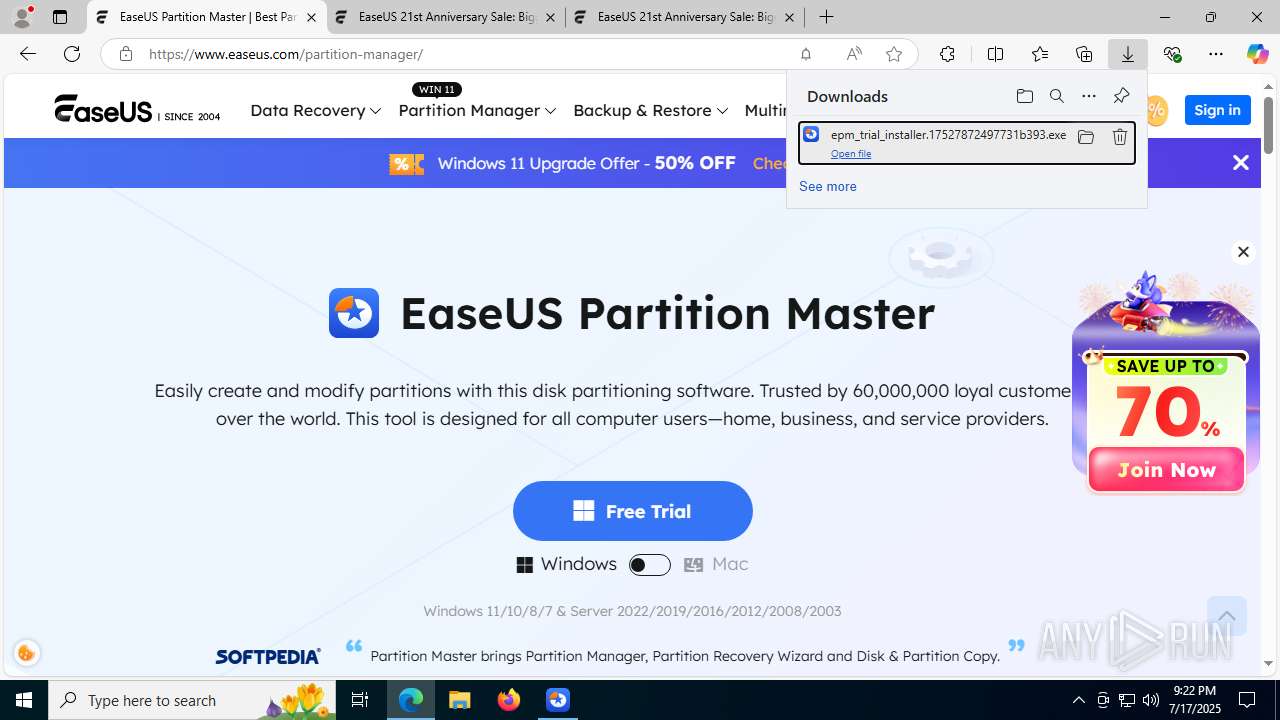
Task: Select the Mac platform label
Action: (730, 564)
